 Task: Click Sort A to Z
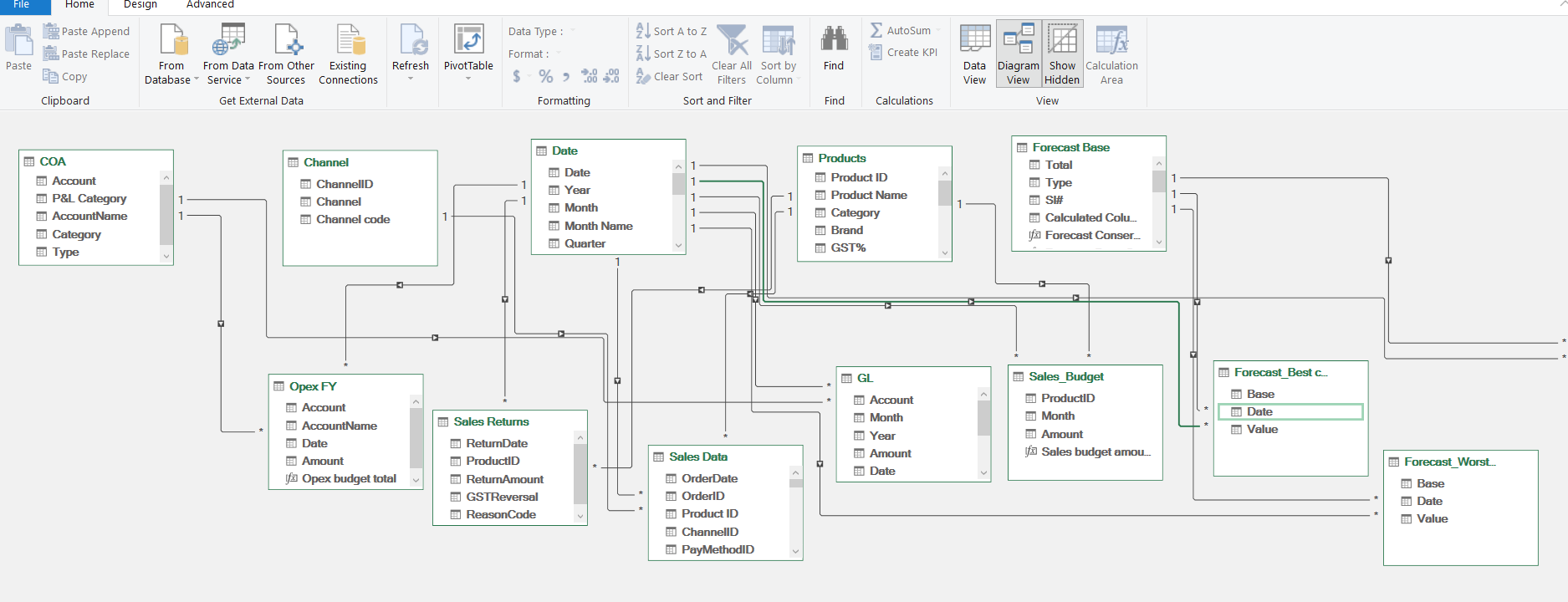tap(672, 31)
